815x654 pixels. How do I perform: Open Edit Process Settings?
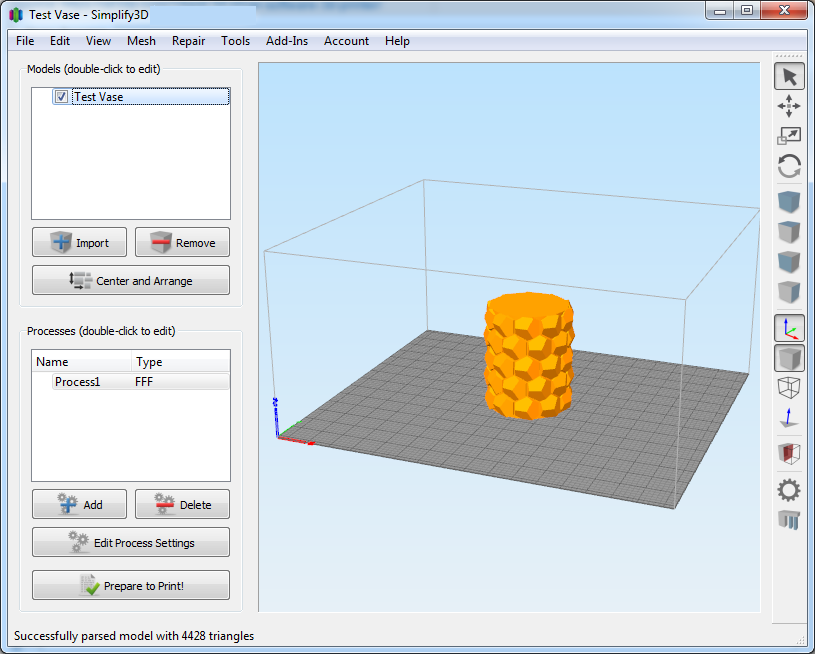131,542
